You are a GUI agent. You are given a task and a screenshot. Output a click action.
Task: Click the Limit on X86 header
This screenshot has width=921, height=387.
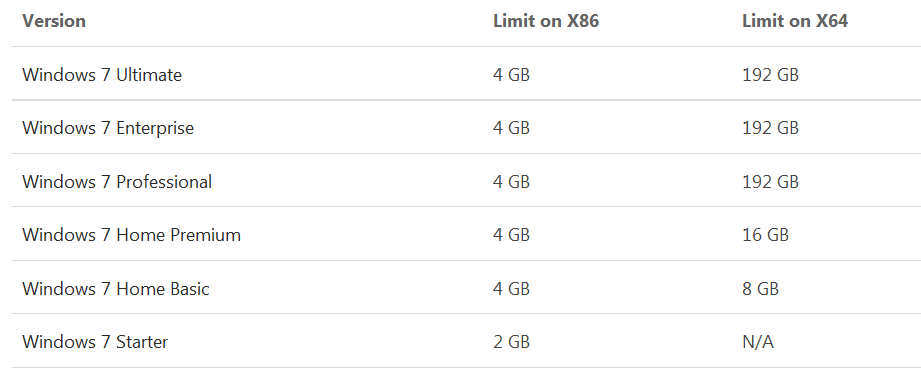pos(546,21)
